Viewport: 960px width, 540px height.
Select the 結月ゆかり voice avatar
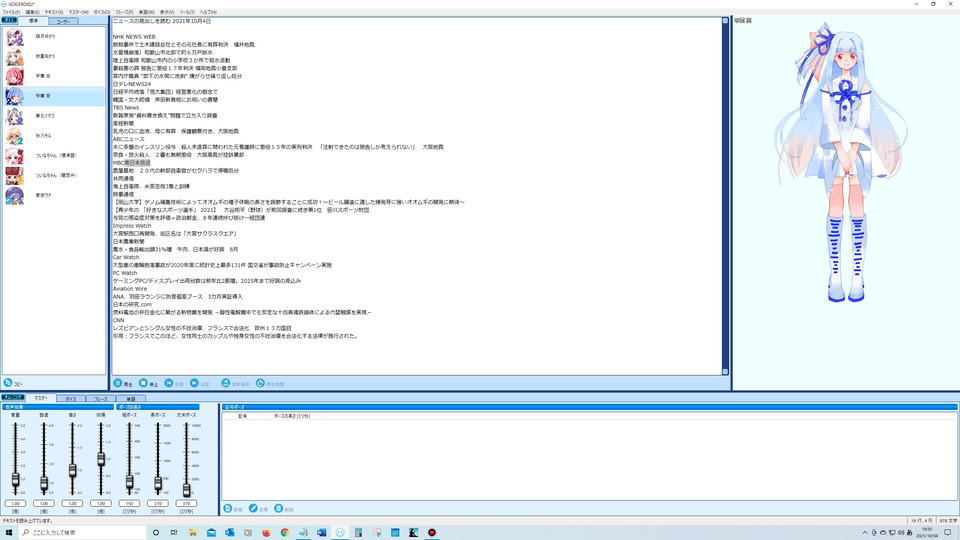click(x=15, y=37)
